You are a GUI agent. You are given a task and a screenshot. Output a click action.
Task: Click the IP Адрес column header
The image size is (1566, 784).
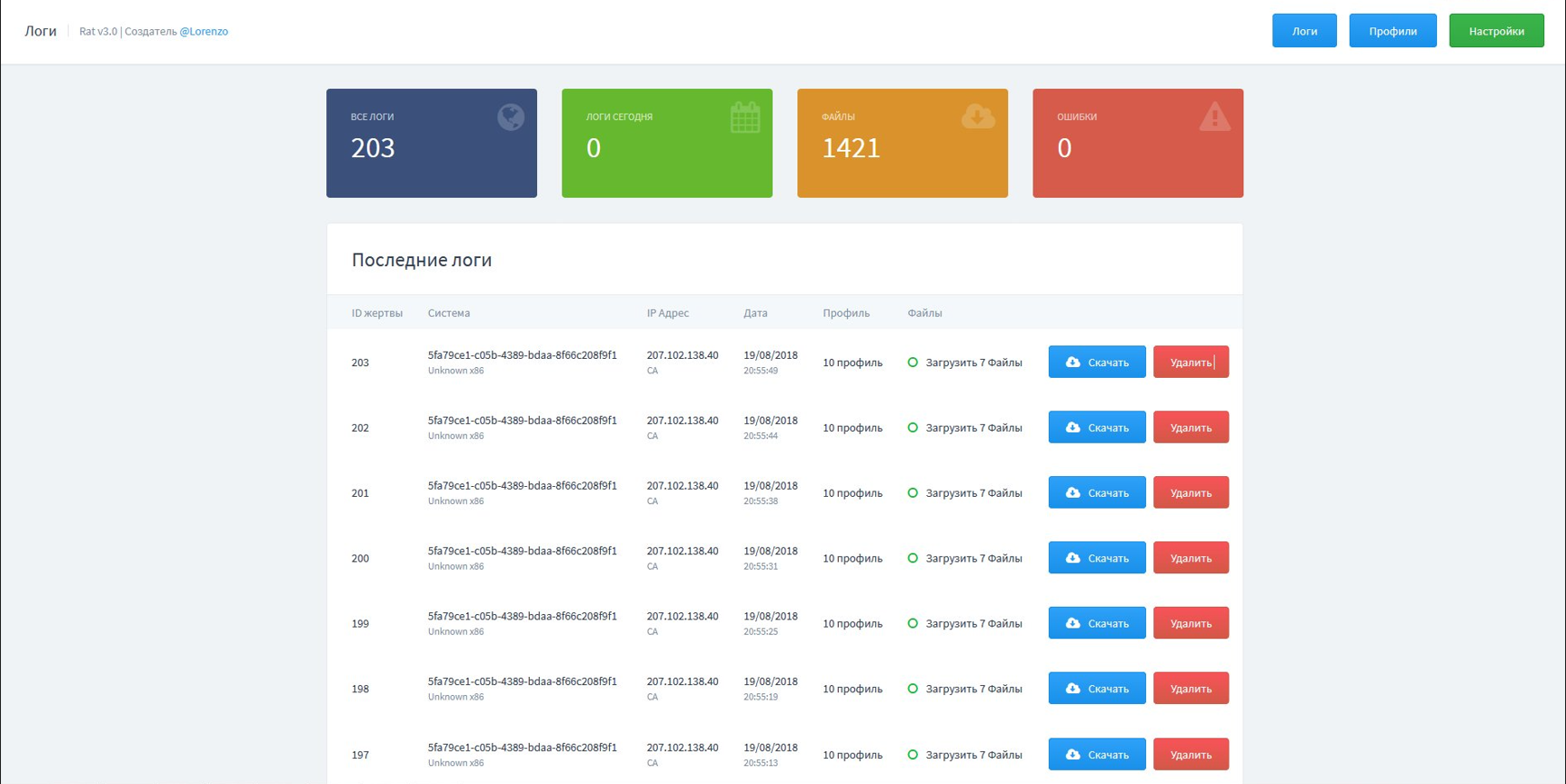[x=667, y=313]
